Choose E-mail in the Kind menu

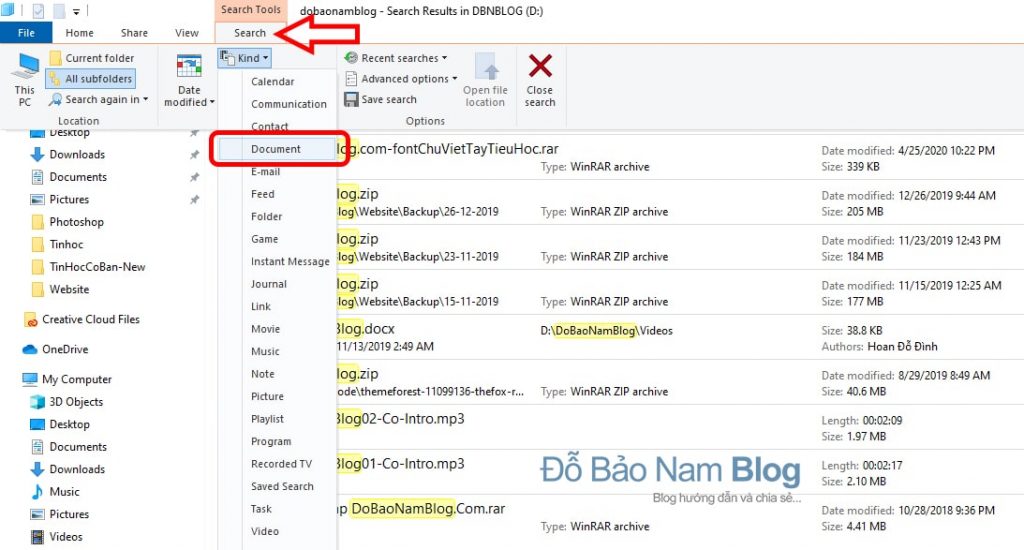pos(278,172)
